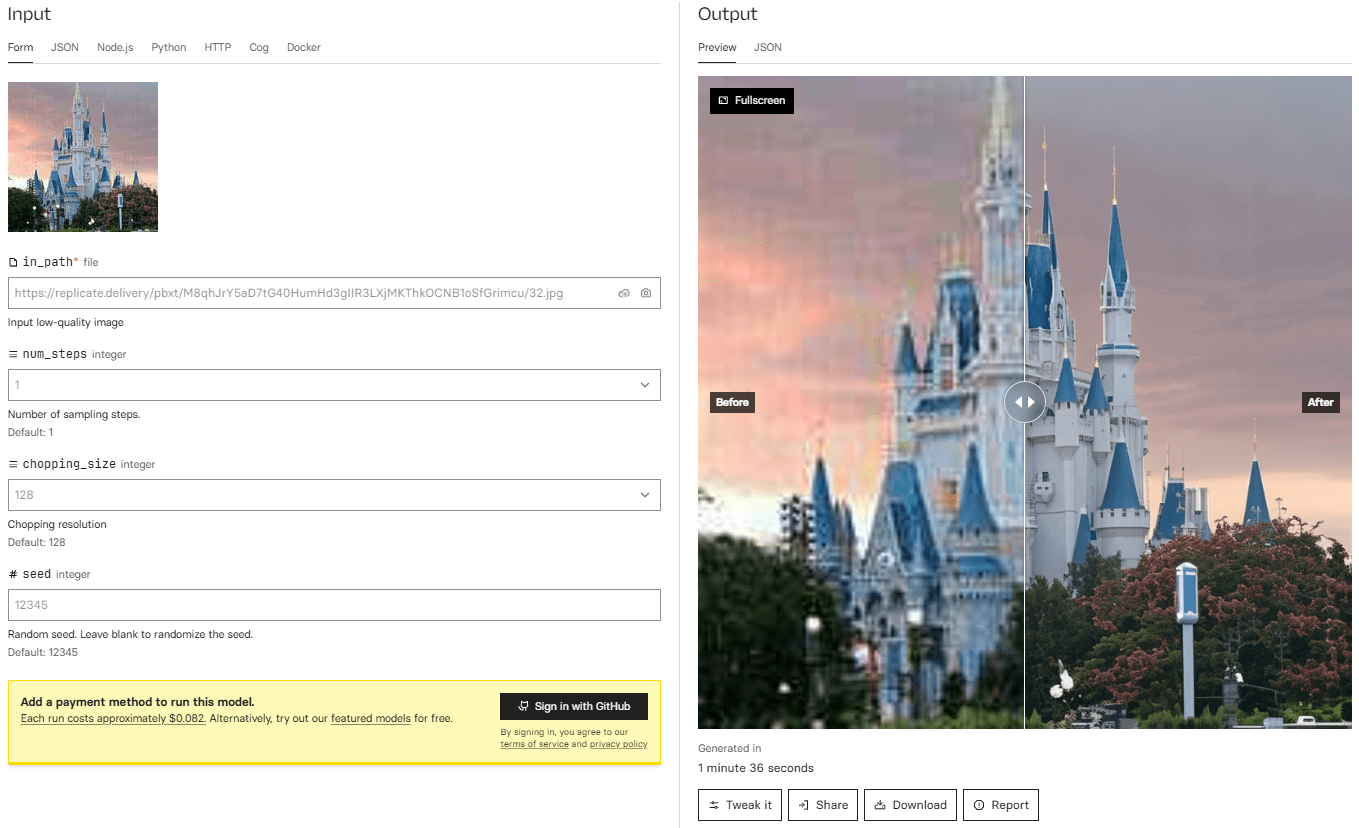This screenshot has height=828, width=1359.
Task: Click the input castle thumbnail image
Action: [x=83, y=157]
